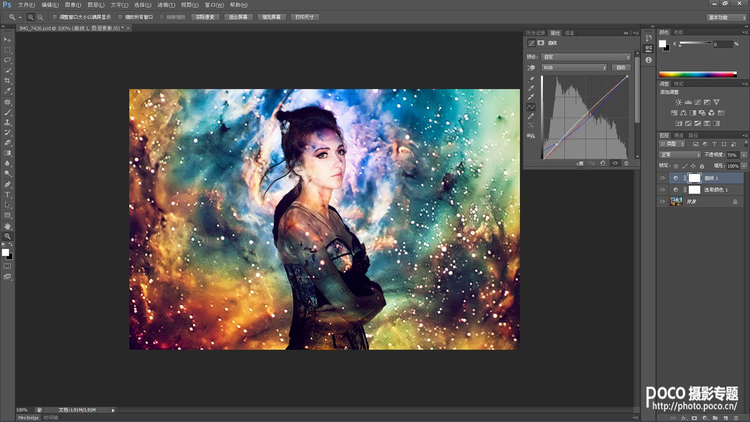Pick the white point eyedropper in Curves
This screenshot has width=750, height=422.
pos(531,97)
